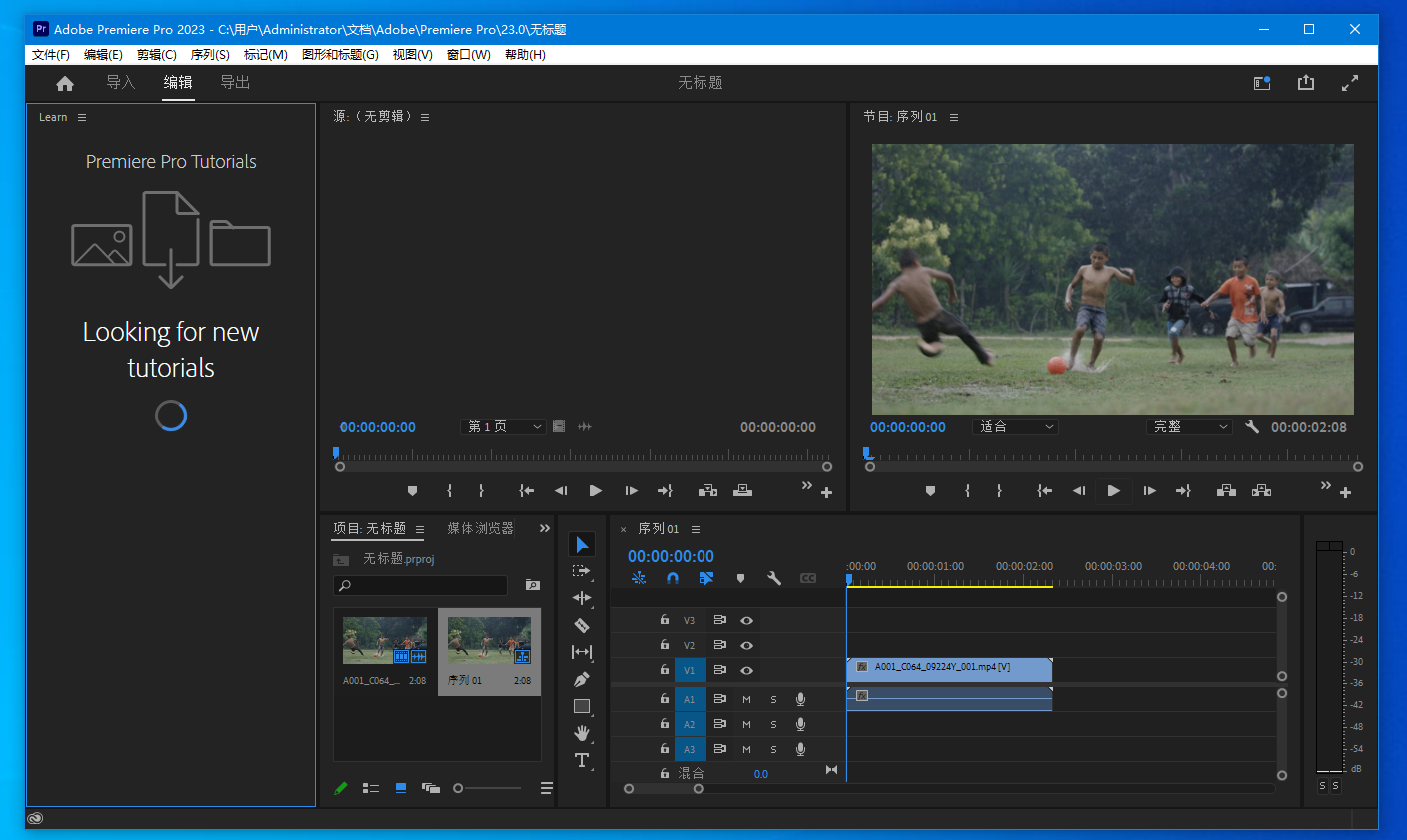Click Insert button in Source monitor

point(707,490)
